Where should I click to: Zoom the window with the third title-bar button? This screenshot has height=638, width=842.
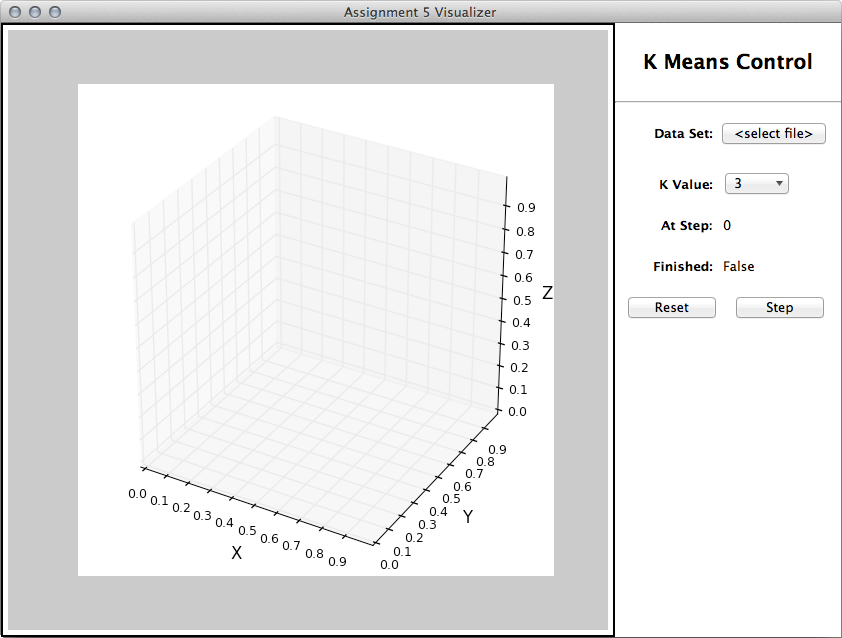(x=55, y=12)
